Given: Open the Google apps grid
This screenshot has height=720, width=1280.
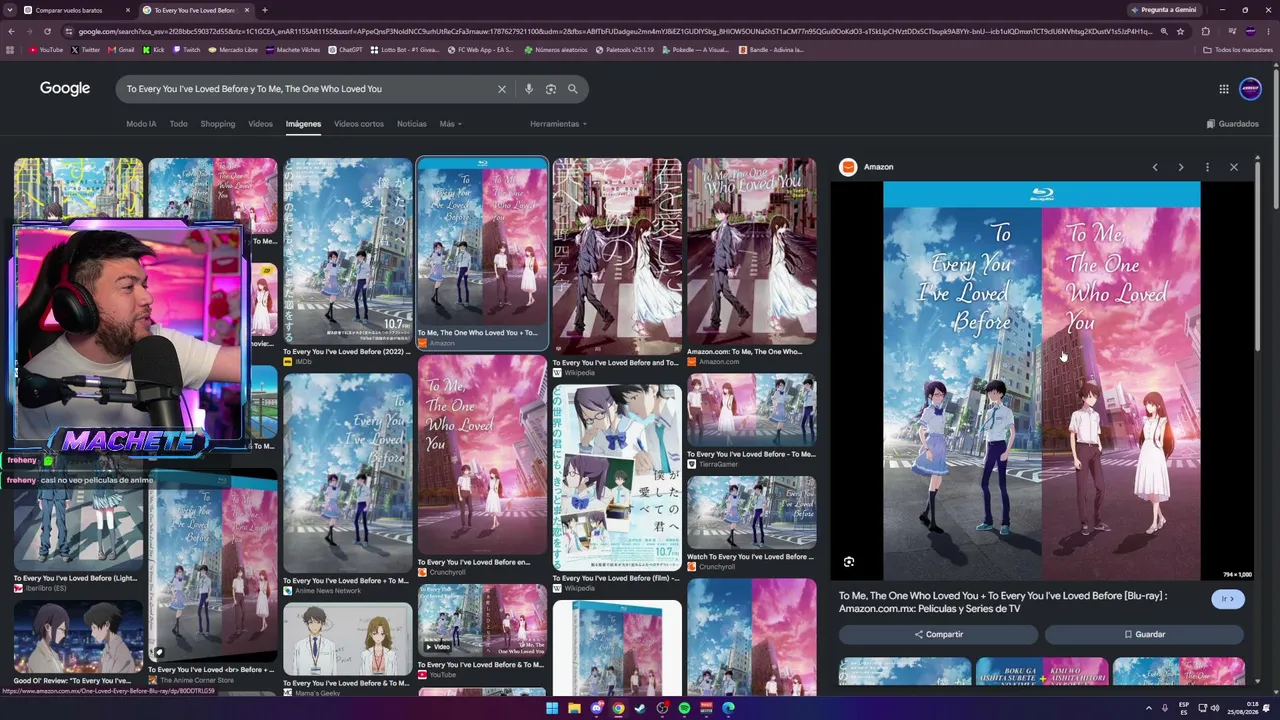Looking at the screenshot, I should tap(1224, 89).
